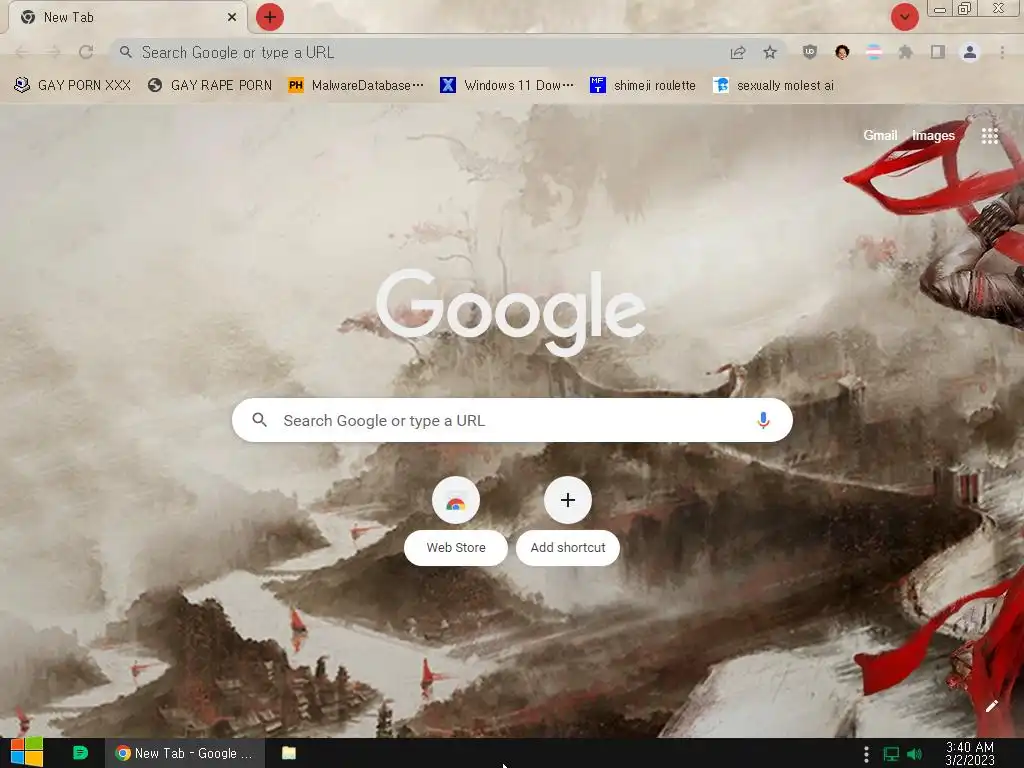Open the Gmail link
1024x768 pixels.
point(880,135)
